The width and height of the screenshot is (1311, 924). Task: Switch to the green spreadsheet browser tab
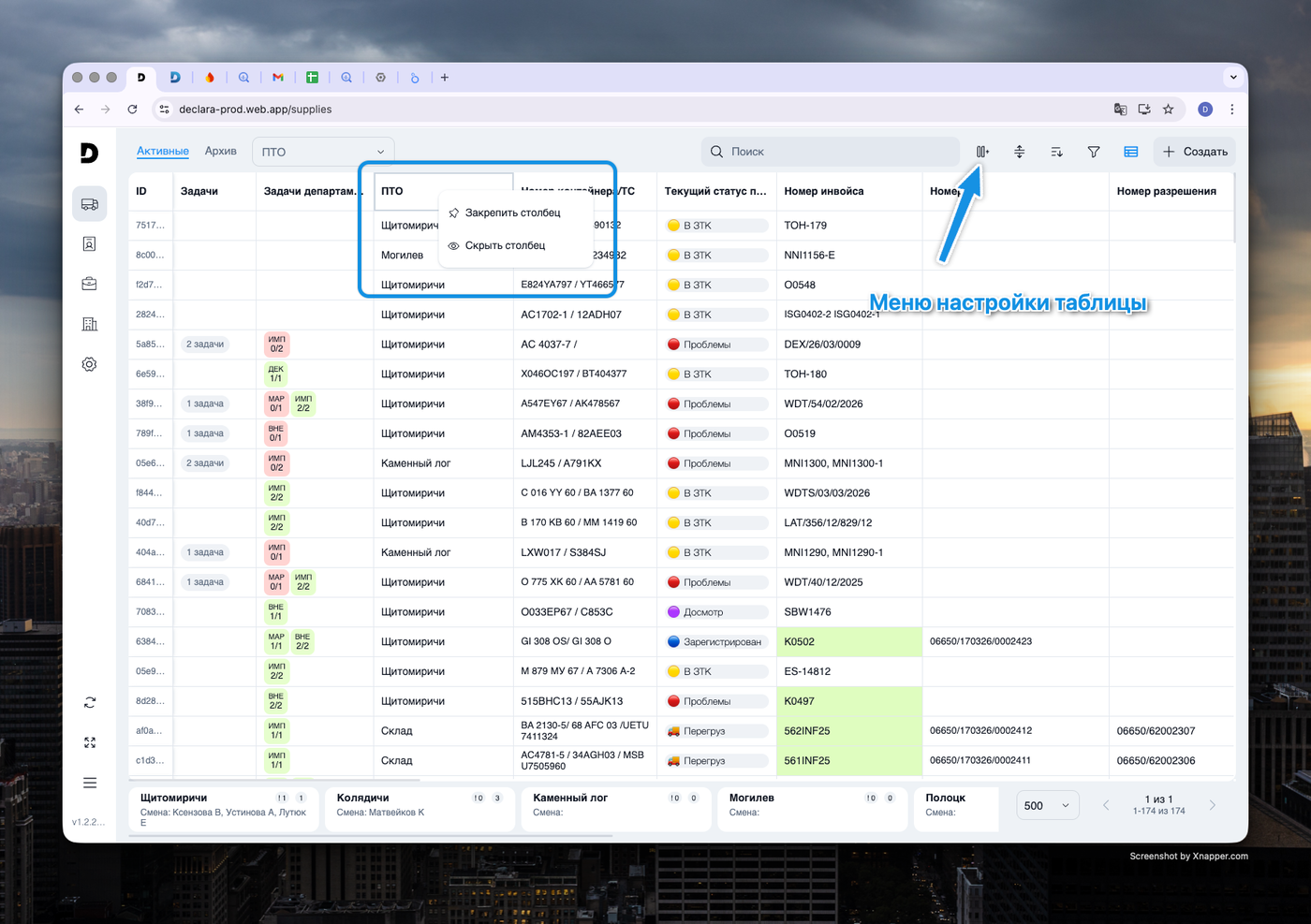pyautogui.click(x=312, y=78)
